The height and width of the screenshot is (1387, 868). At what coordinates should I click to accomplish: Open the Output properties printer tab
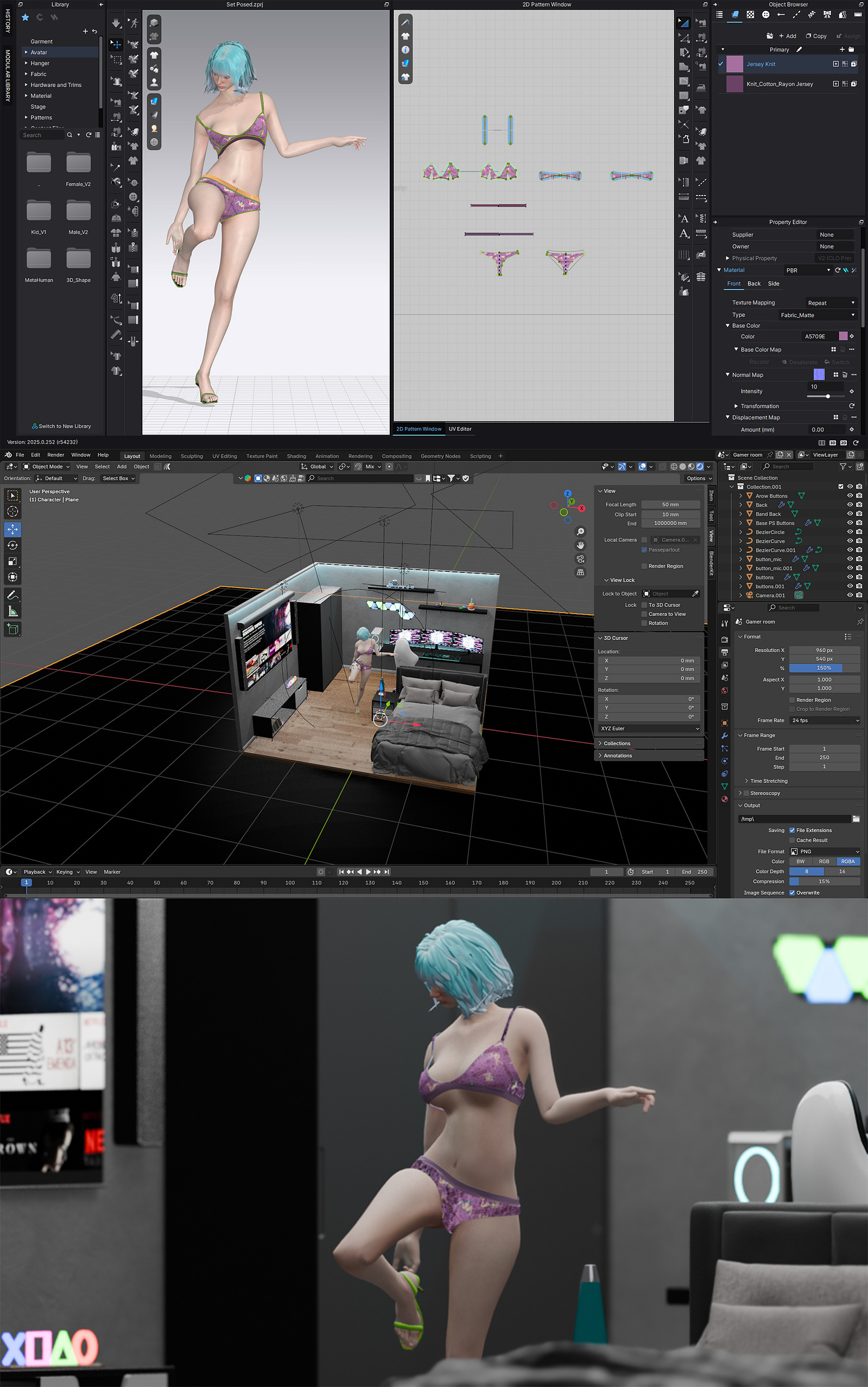[725, 652]
